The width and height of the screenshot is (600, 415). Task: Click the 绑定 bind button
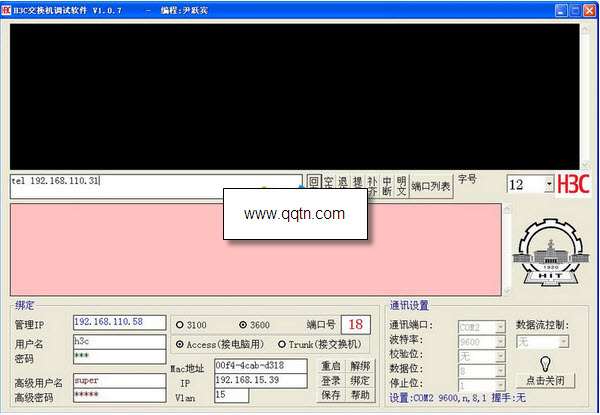point(360,381)
